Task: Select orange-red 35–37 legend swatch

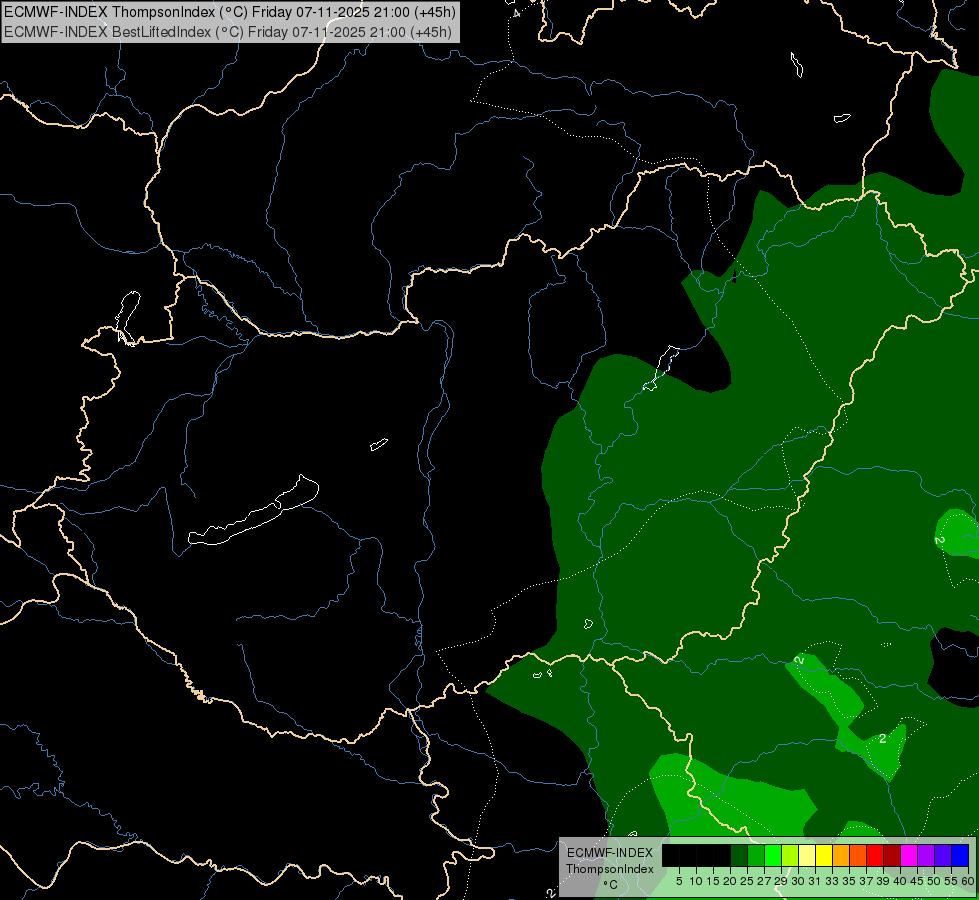Action: coord(858,855)
